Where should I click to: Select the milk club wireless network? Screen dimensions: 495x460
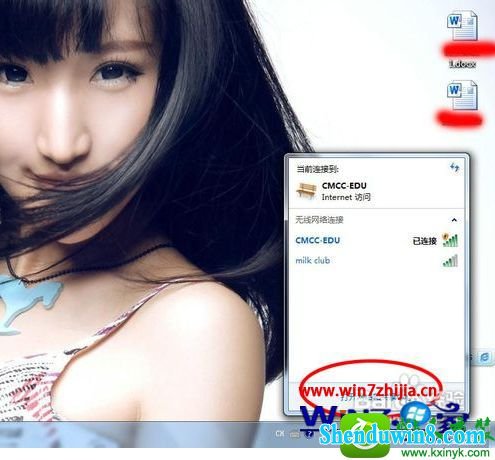pos(377,260)
